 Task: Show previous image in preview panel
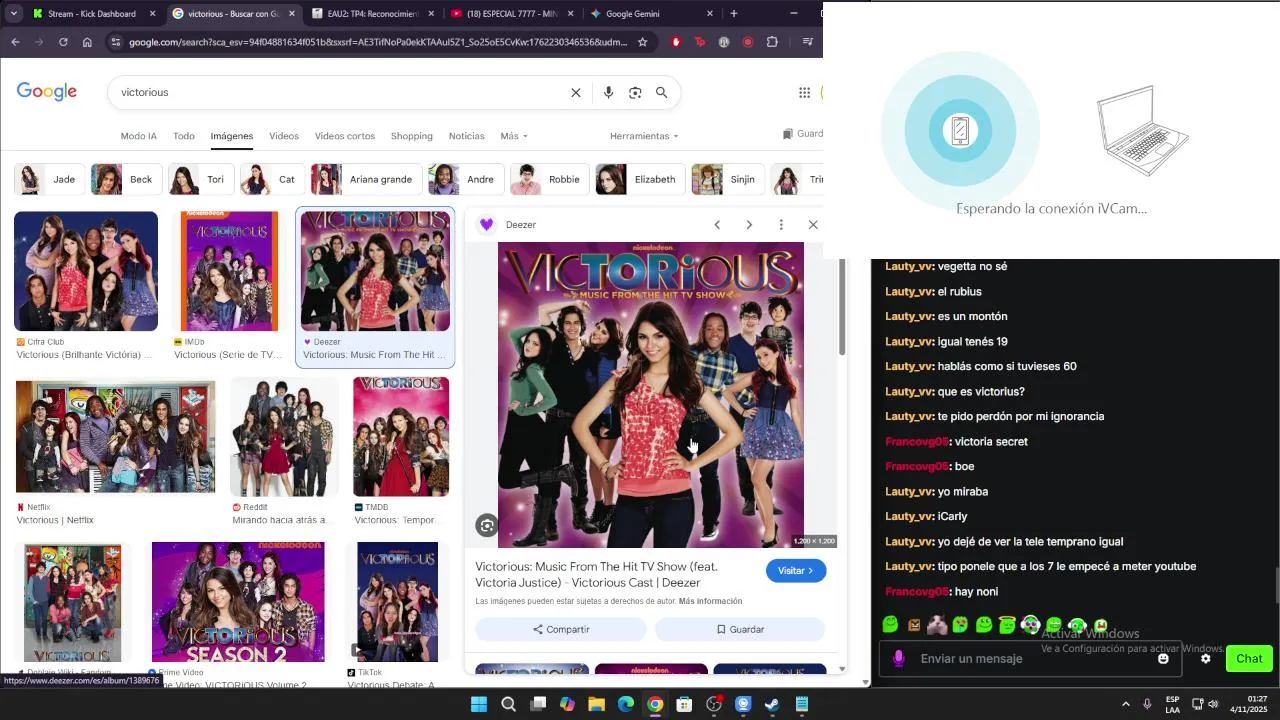click(717, 225)
